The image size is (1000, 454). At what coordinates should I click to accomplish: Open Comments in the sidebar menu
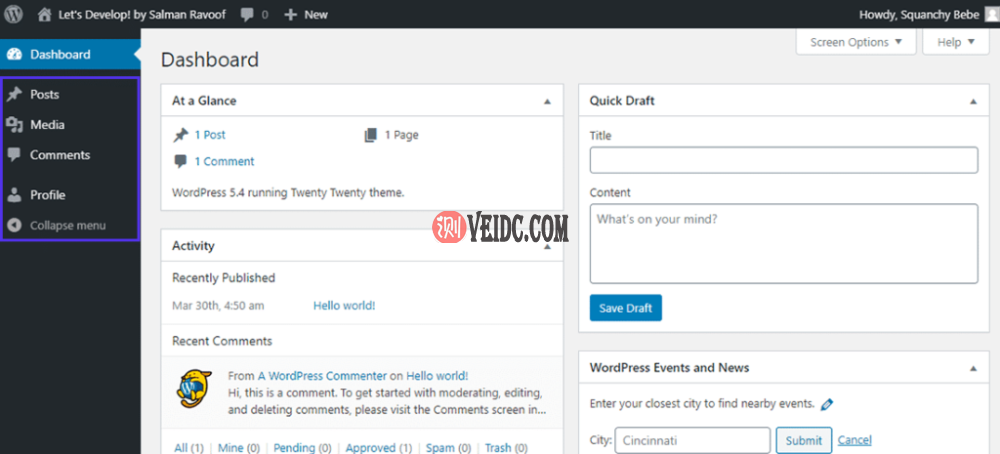coord(60,155)
